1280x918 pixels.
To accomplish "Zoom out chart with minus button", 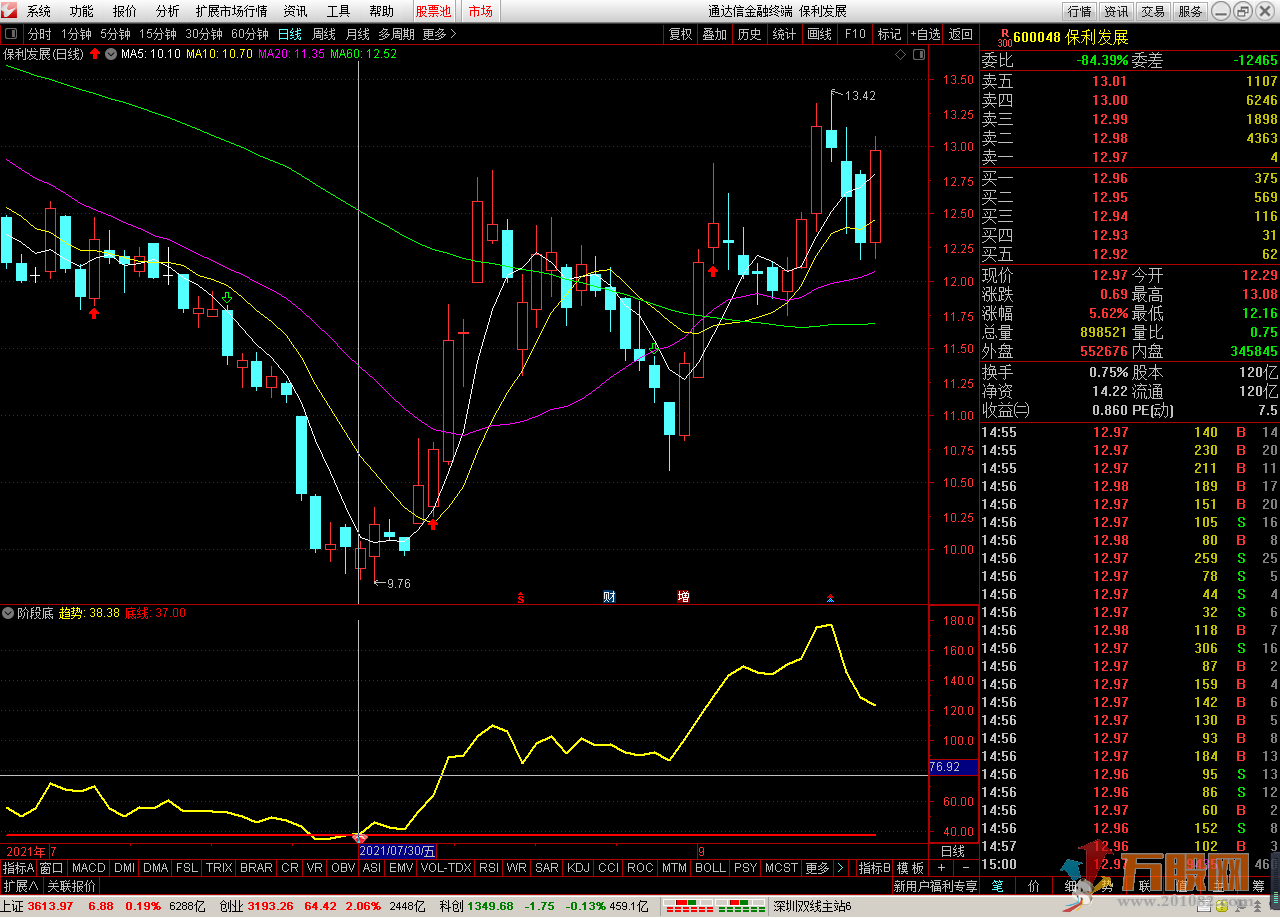I will point(965,867).
